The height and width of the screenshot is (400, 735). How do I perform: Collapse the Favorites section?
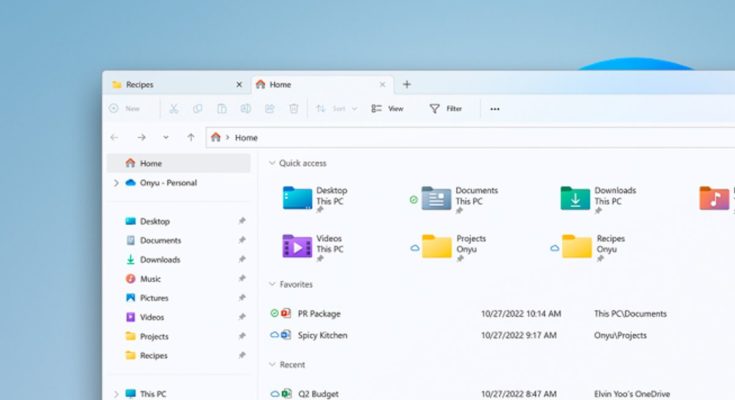(271, 285)
